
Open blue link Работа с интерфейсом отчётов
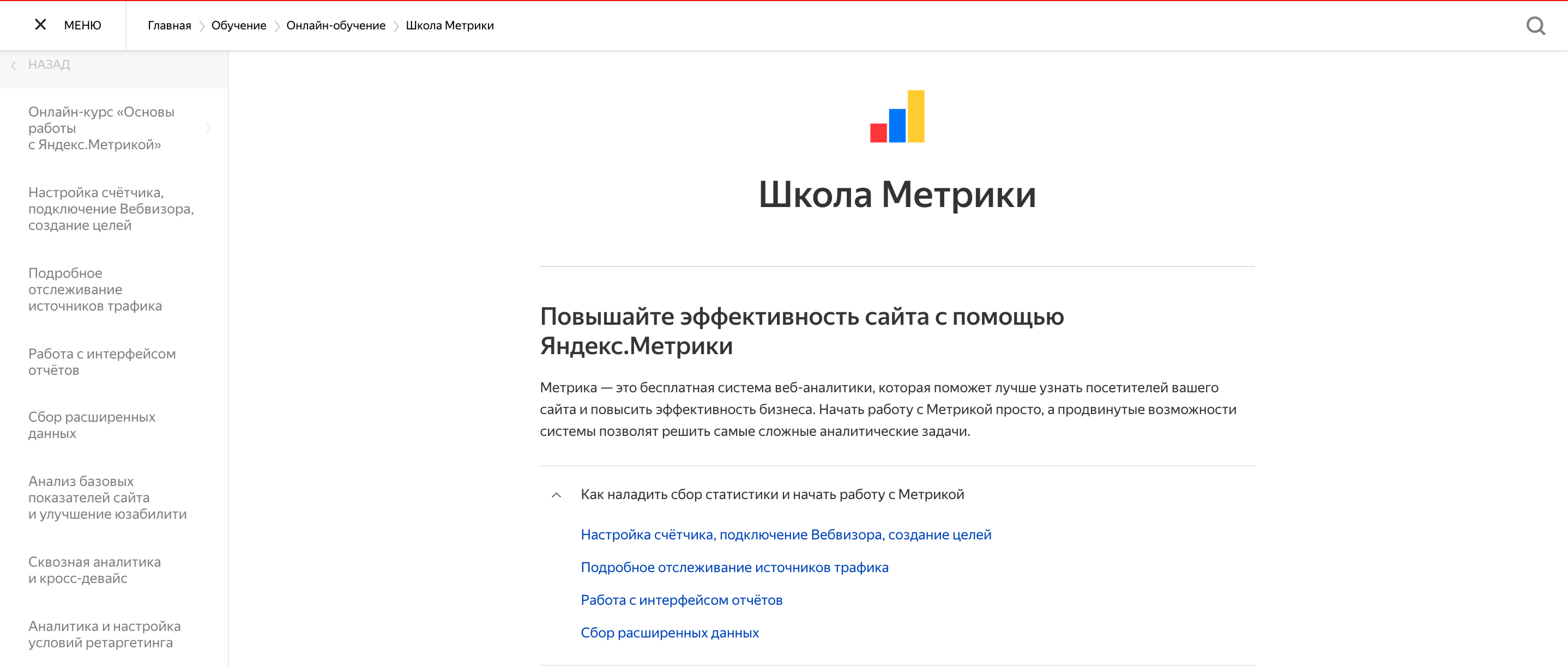tap(682, 600)
